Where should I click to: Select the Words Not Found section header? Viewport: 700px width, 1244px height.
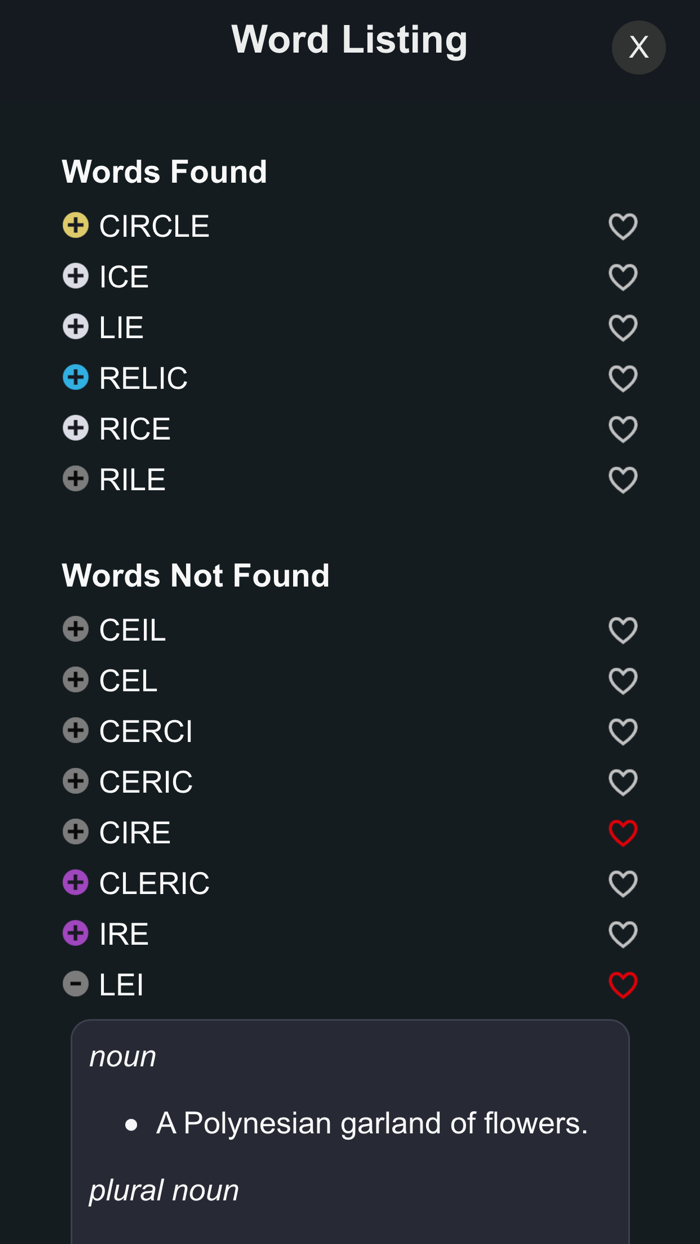point(195,576)
